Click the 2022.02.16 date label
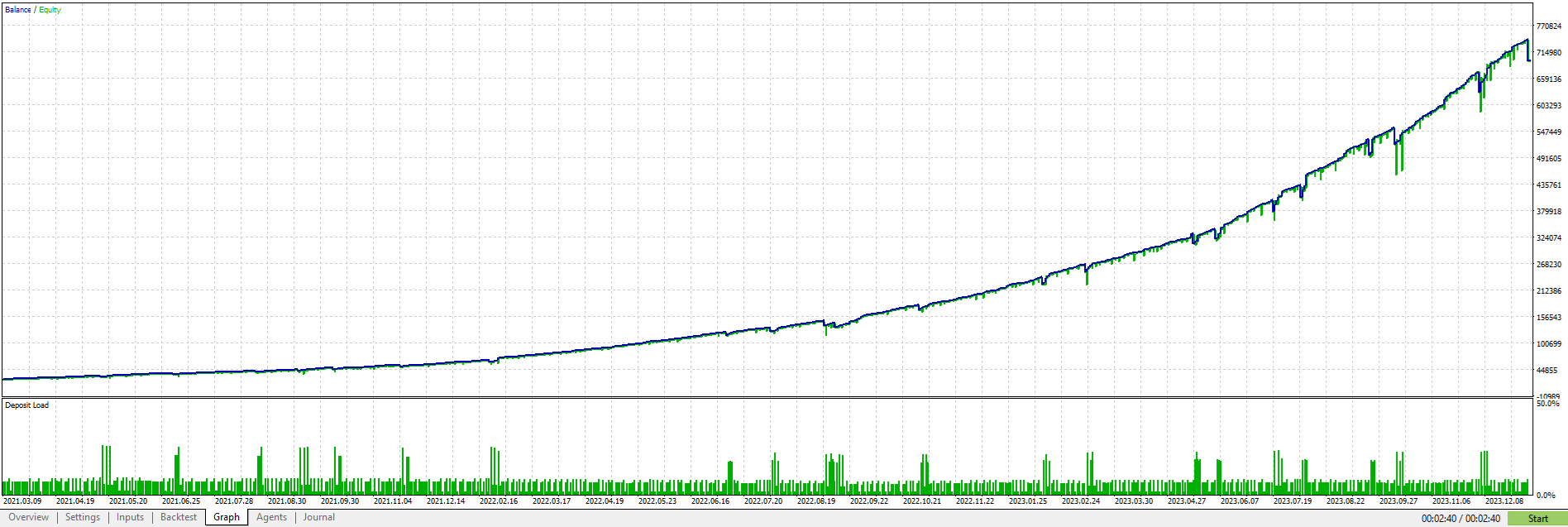 click(499, 501)
